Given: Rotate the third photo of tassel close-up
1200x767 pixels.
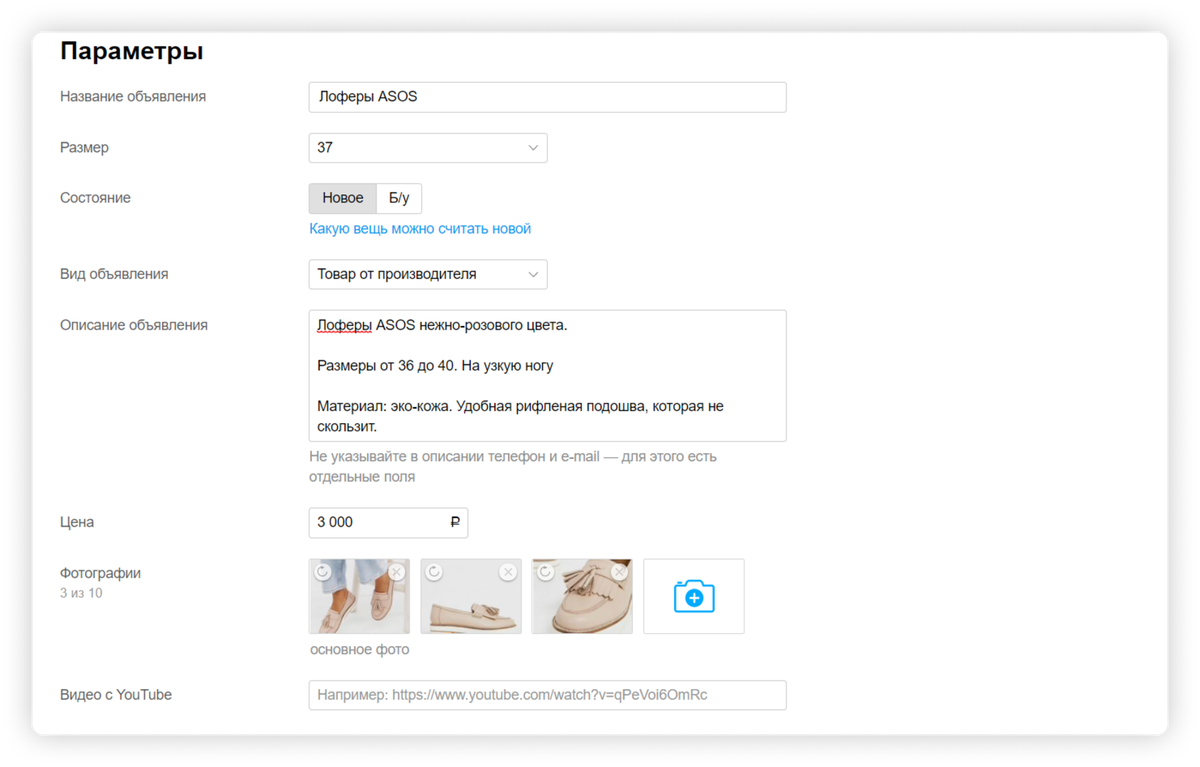Looking at the screenshot, I should point(545,572).
